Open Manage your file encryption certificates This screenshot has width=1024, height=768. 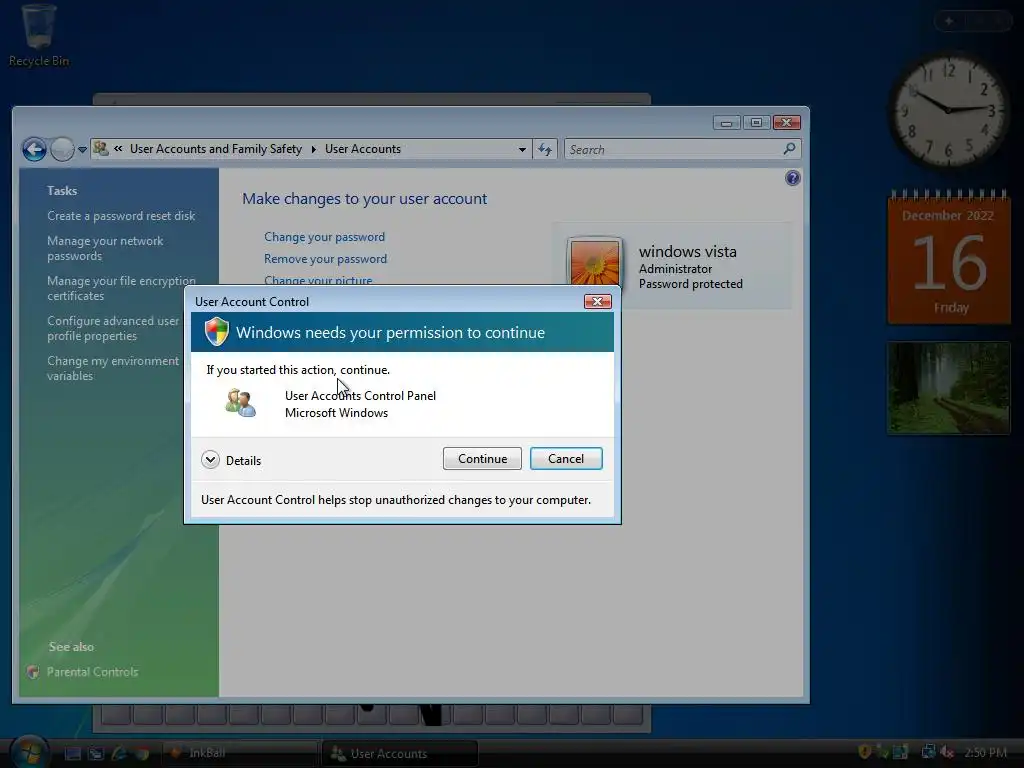(x=121, y=288)
